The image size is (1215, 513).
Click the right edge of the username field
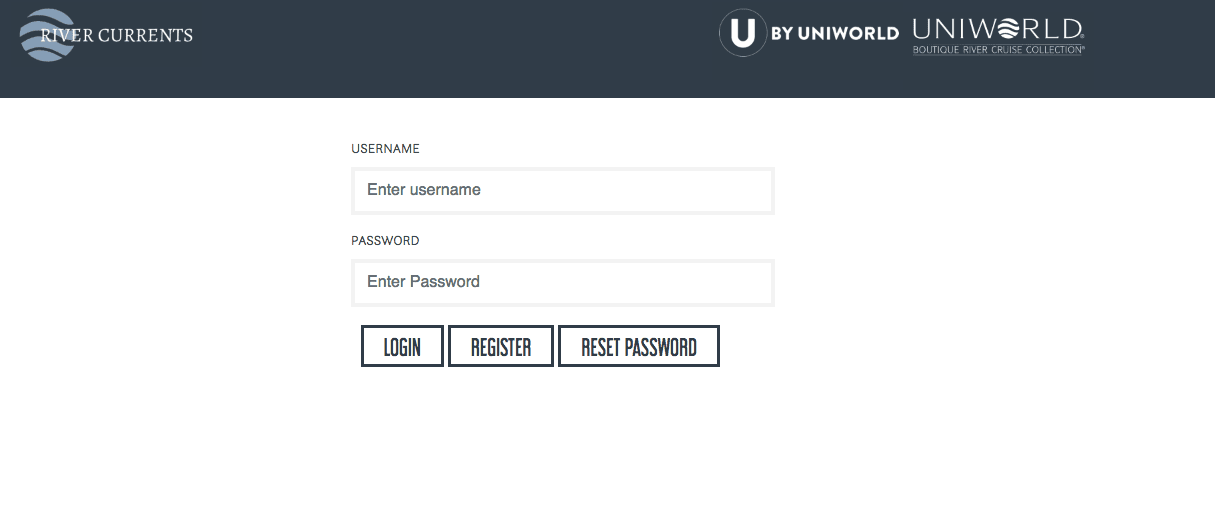coord(765,190)
